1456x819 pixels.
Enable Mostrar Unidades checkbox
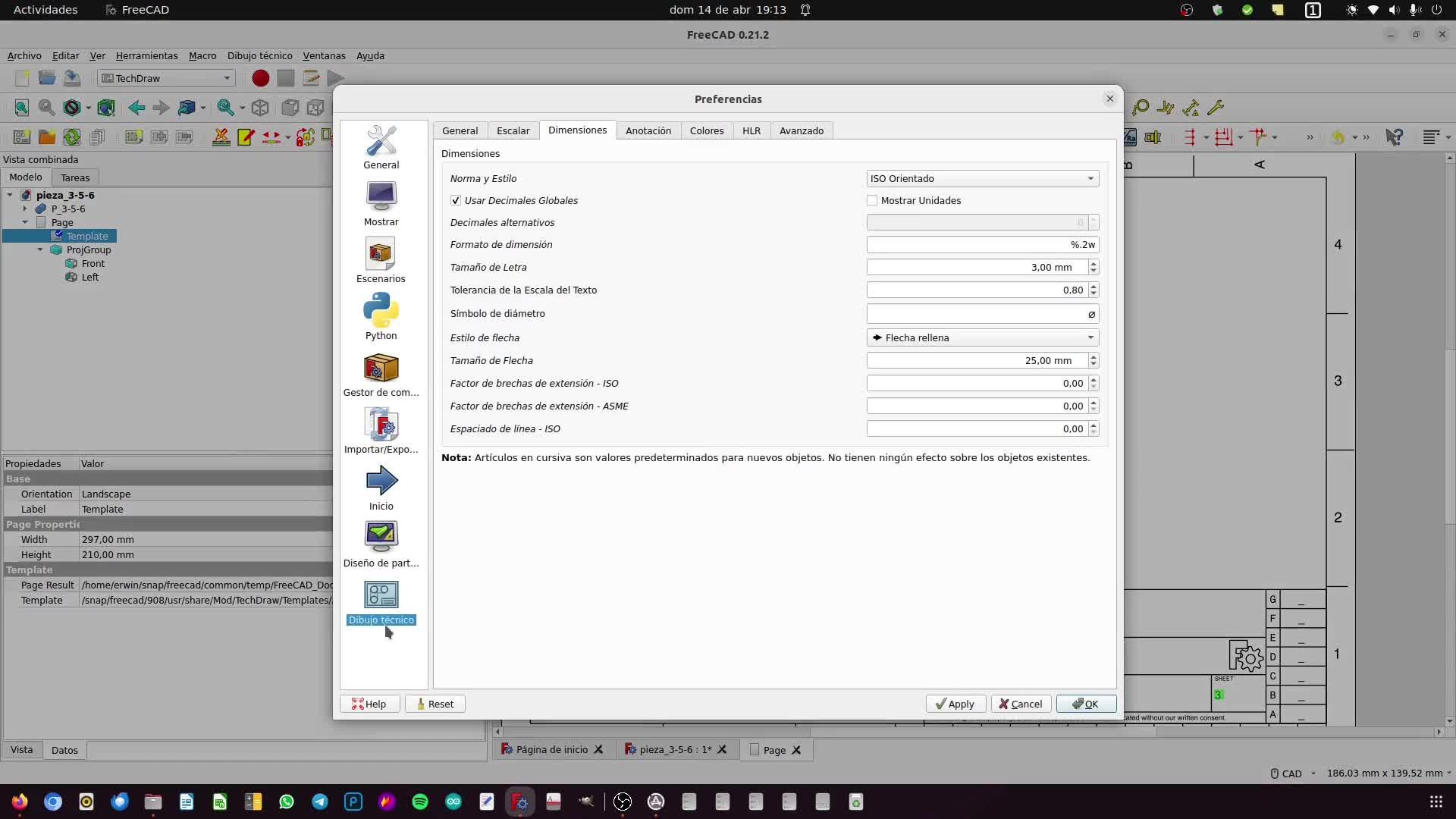tap(872, 201)
